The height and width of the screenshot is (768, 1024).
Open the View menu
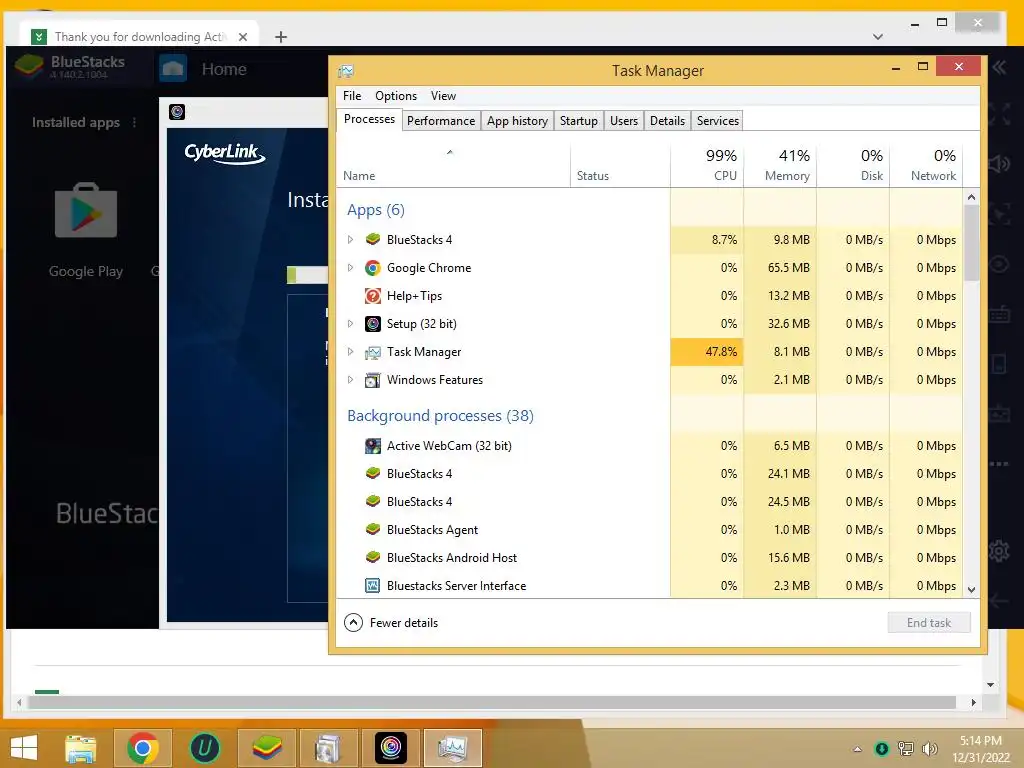click(443, 96)
